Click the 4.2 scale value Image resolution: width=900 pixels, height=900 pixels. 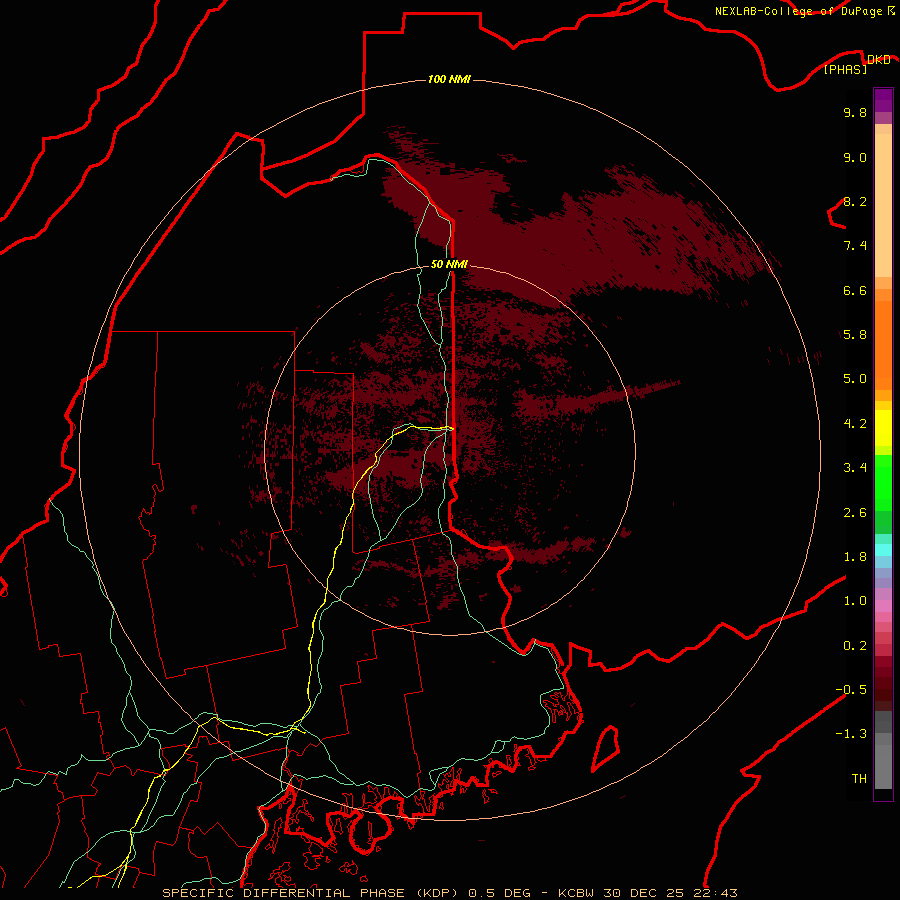(x=855, y=424)
